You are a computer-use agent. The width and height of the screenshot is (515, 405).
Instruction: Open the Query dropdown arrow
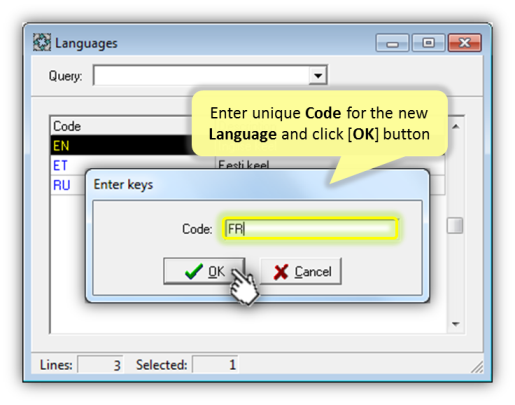click(318, 75)
